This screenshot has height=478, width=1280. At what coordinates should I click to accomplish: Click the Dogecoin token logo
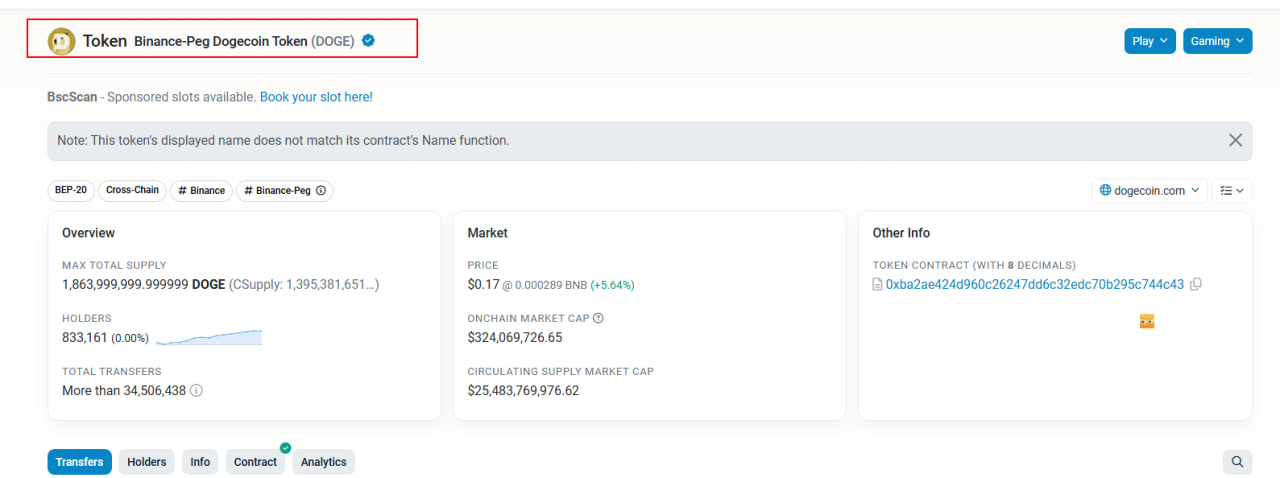(x=61, y=41)
